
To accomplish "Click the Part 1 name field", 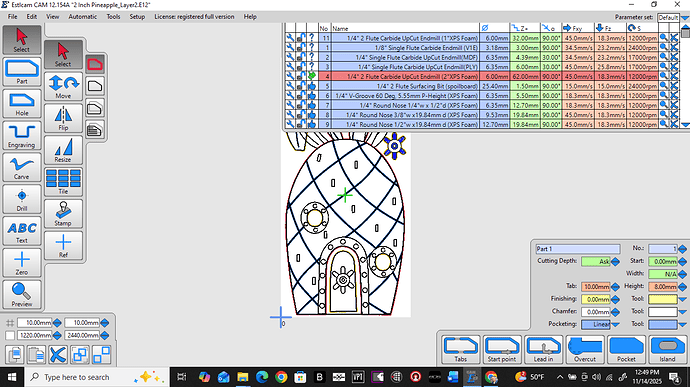I will (578, 249).
